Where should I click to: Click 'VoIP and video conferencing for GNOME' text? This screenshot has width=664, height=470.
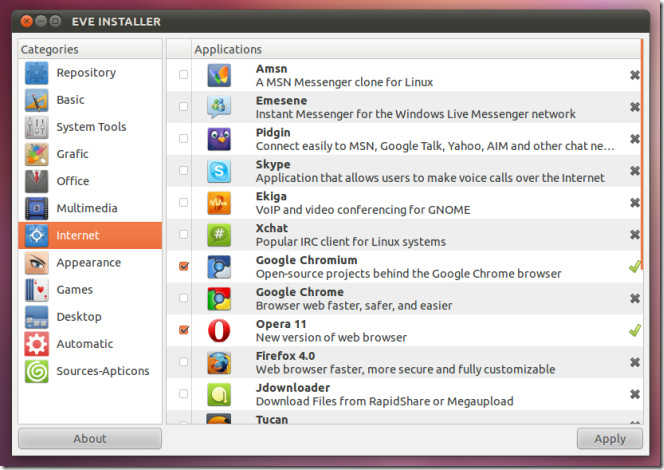pos(363,210)
